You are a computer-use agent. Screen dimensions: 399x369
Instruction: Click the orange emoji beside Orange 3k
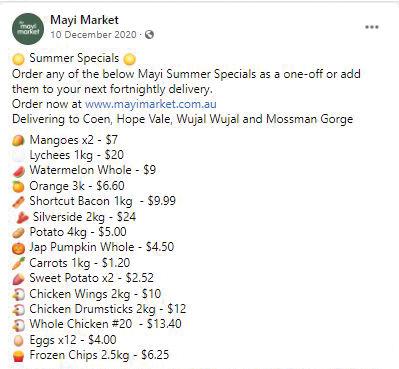[18, 186]
